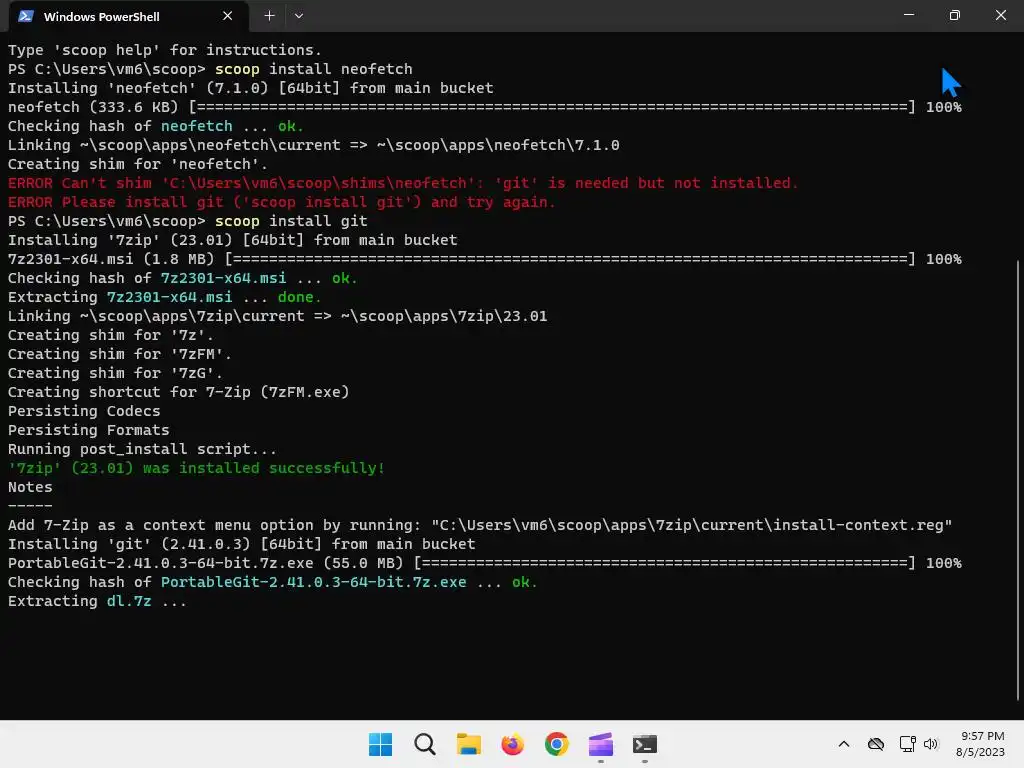Show hidden system tray icons
The width and height of the screenshot is (1024, 768).
pyautogui.click(x=844, y=744)
